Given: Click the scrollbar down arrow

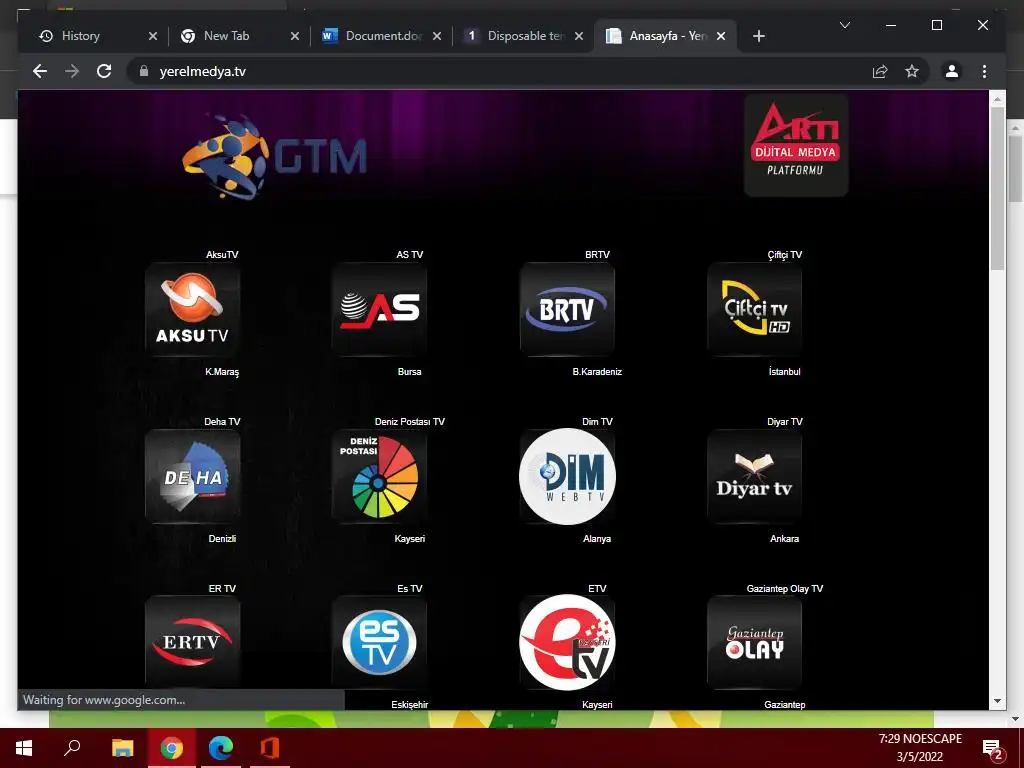Looking at the screenshot, I should tap(997, 701).
